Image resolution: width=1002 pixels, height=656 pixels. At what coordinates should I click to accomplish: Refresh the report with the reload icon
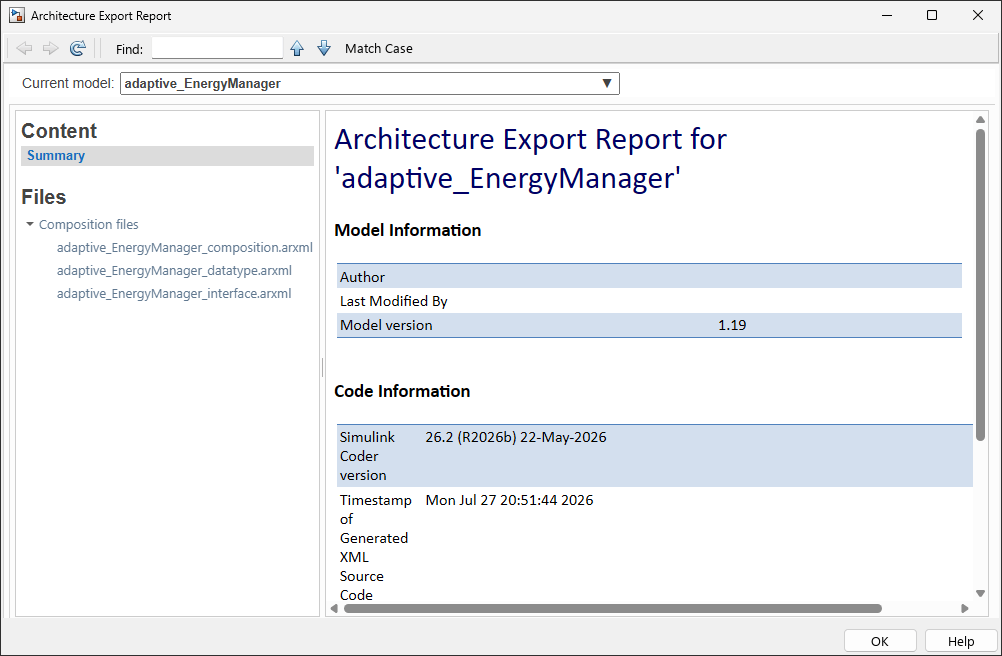pyautogui.click(x=77, y=49)
